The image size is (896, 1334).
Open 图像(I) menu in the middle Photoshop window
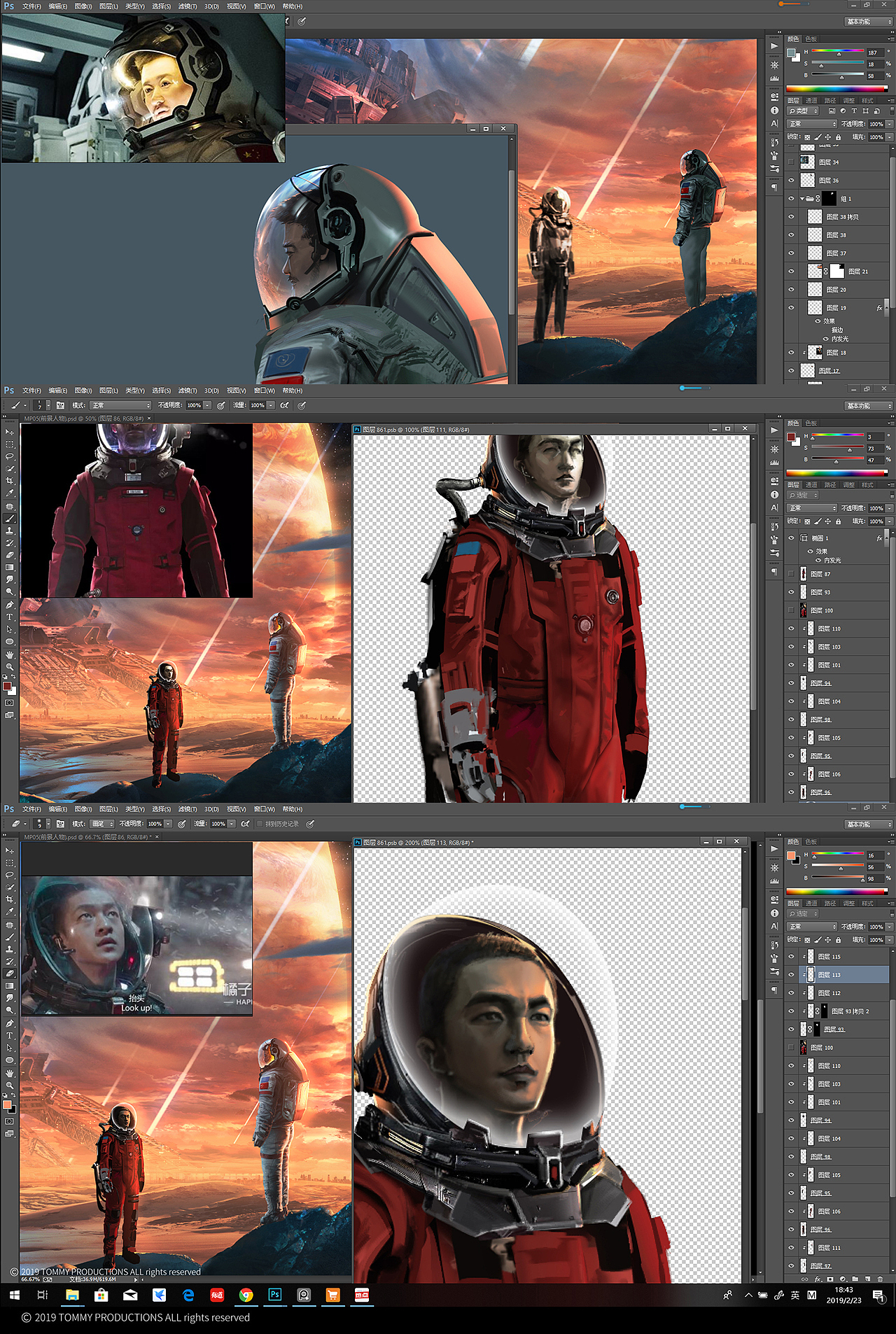pyautogui.click(x=83, y=391)
